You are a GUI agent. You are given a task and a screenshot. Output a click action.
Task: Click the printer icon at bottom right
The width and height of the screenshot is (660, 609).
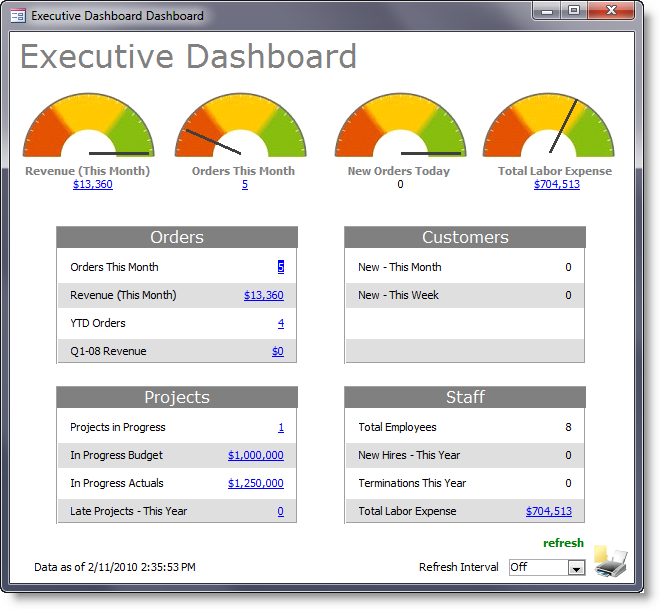pos(610,562)
